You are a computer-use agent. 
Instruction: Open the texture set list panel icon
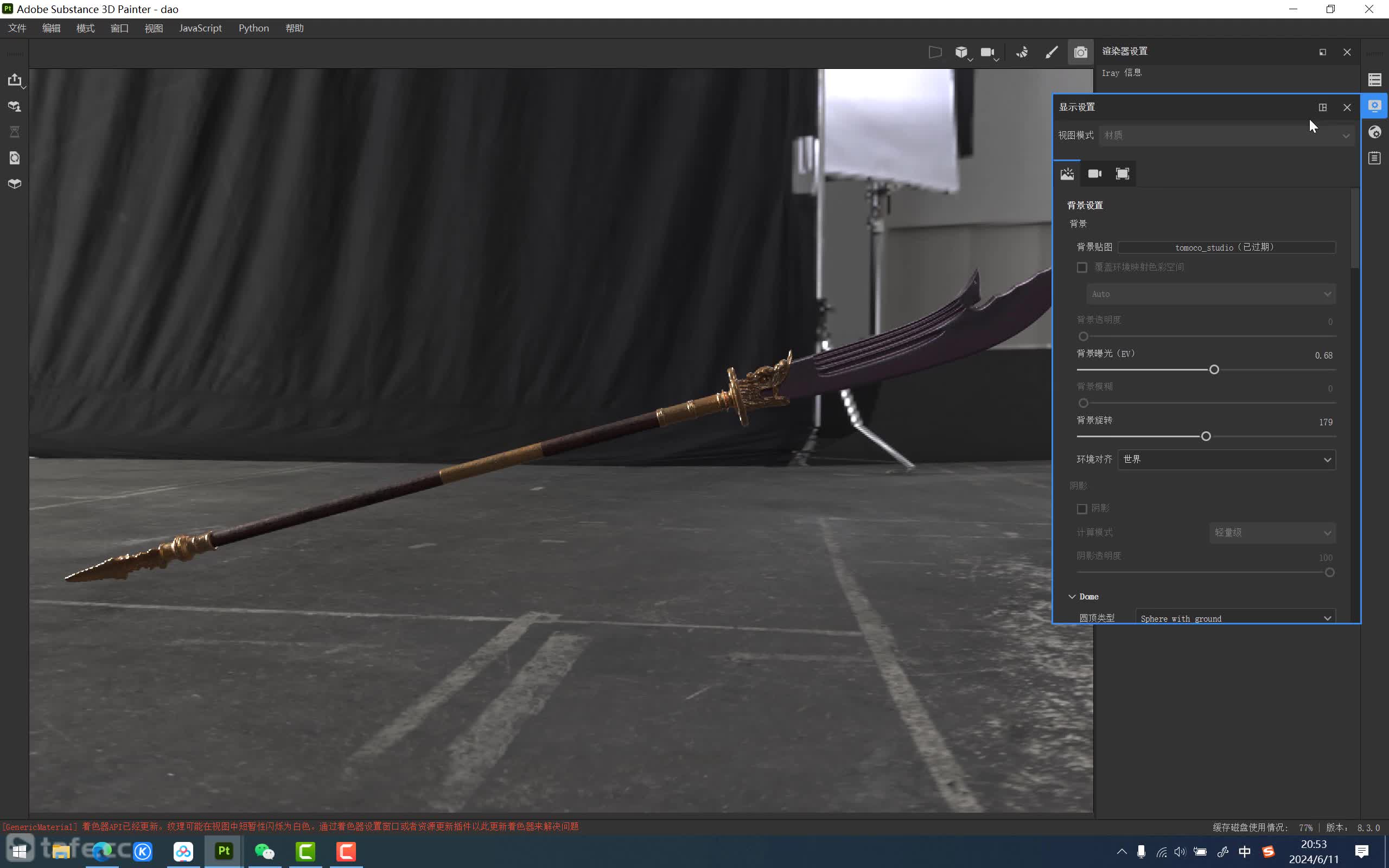pos(1375,80)
